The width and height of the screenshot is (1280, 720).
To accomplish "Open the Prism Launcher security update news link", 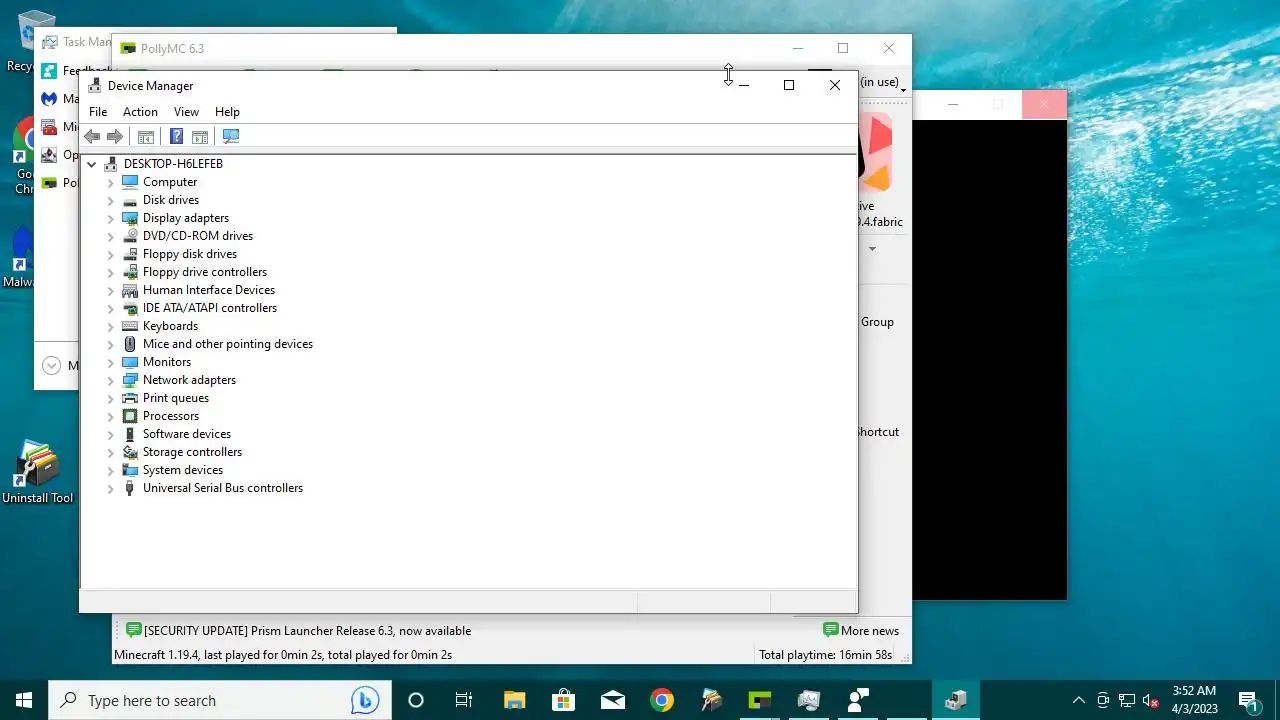I will click(297, 630).
